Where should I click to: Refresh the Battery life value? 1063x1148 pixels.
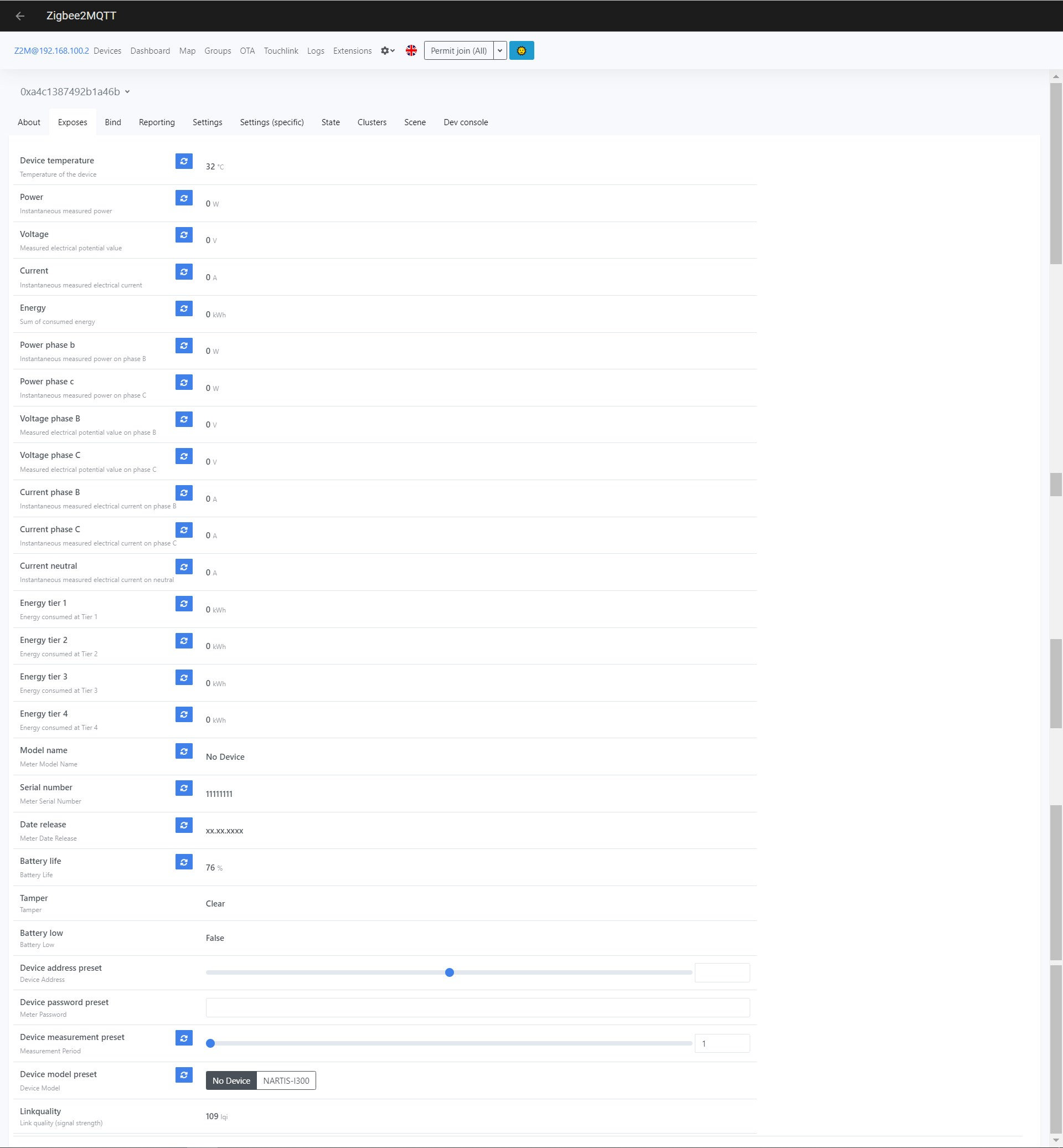pyautogui.click(x=184, y=862)
